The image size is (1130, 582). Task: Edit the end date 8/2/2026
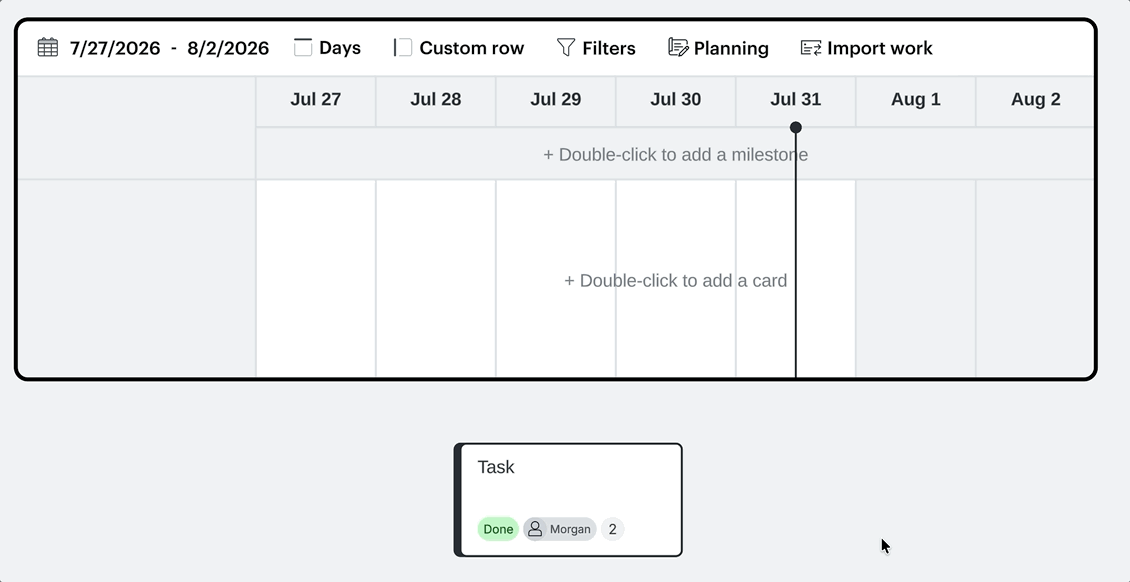tap(228, 48)
